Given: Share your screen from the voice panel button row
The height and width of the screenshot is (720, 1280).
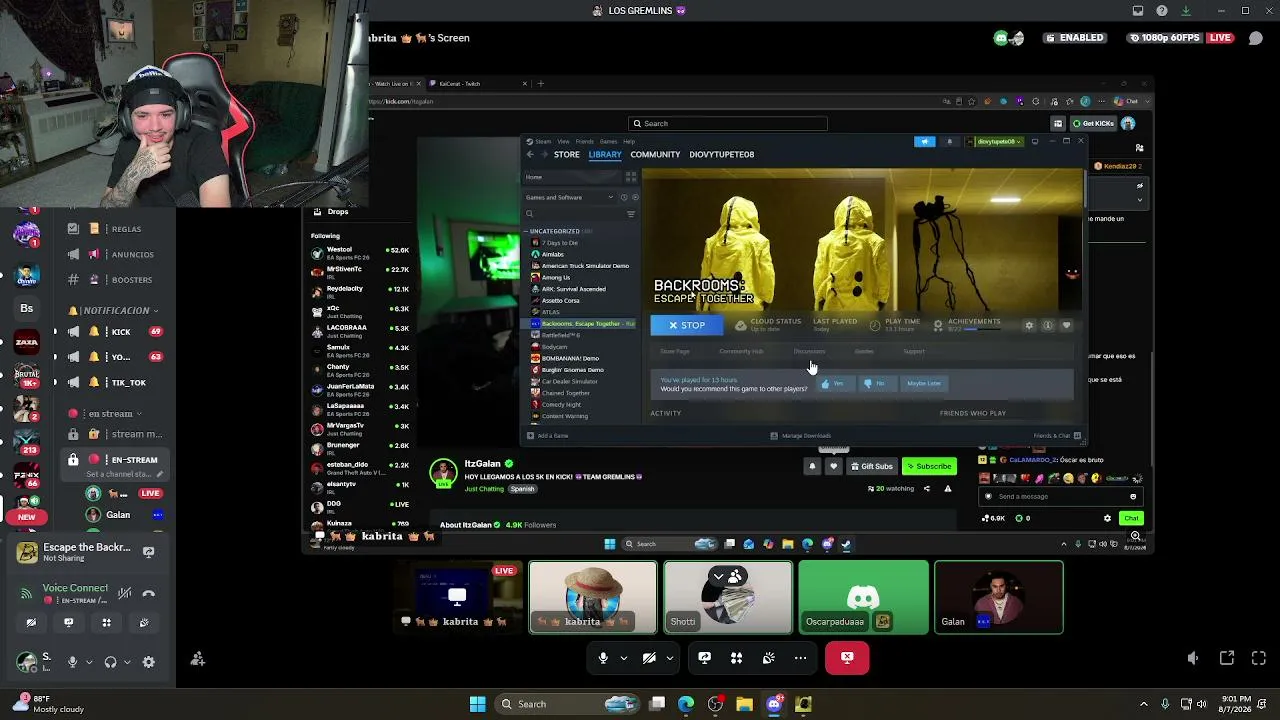Looking at the screenshot, I should tap(68, 622).
